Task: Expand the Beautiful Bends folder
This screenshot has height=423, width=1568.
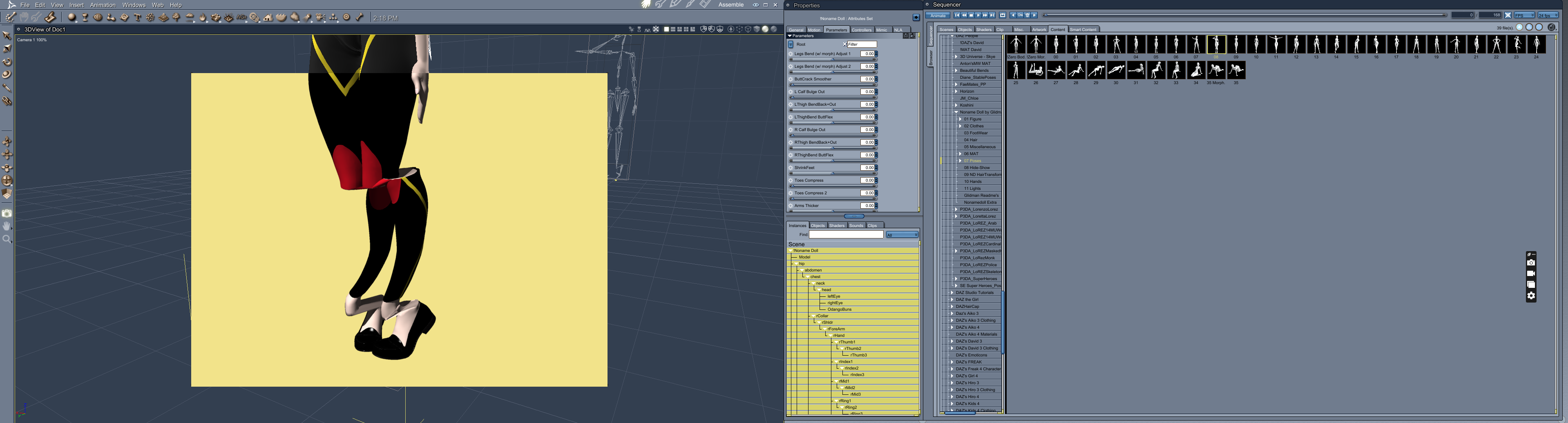Action: click(x=956, y=71)
